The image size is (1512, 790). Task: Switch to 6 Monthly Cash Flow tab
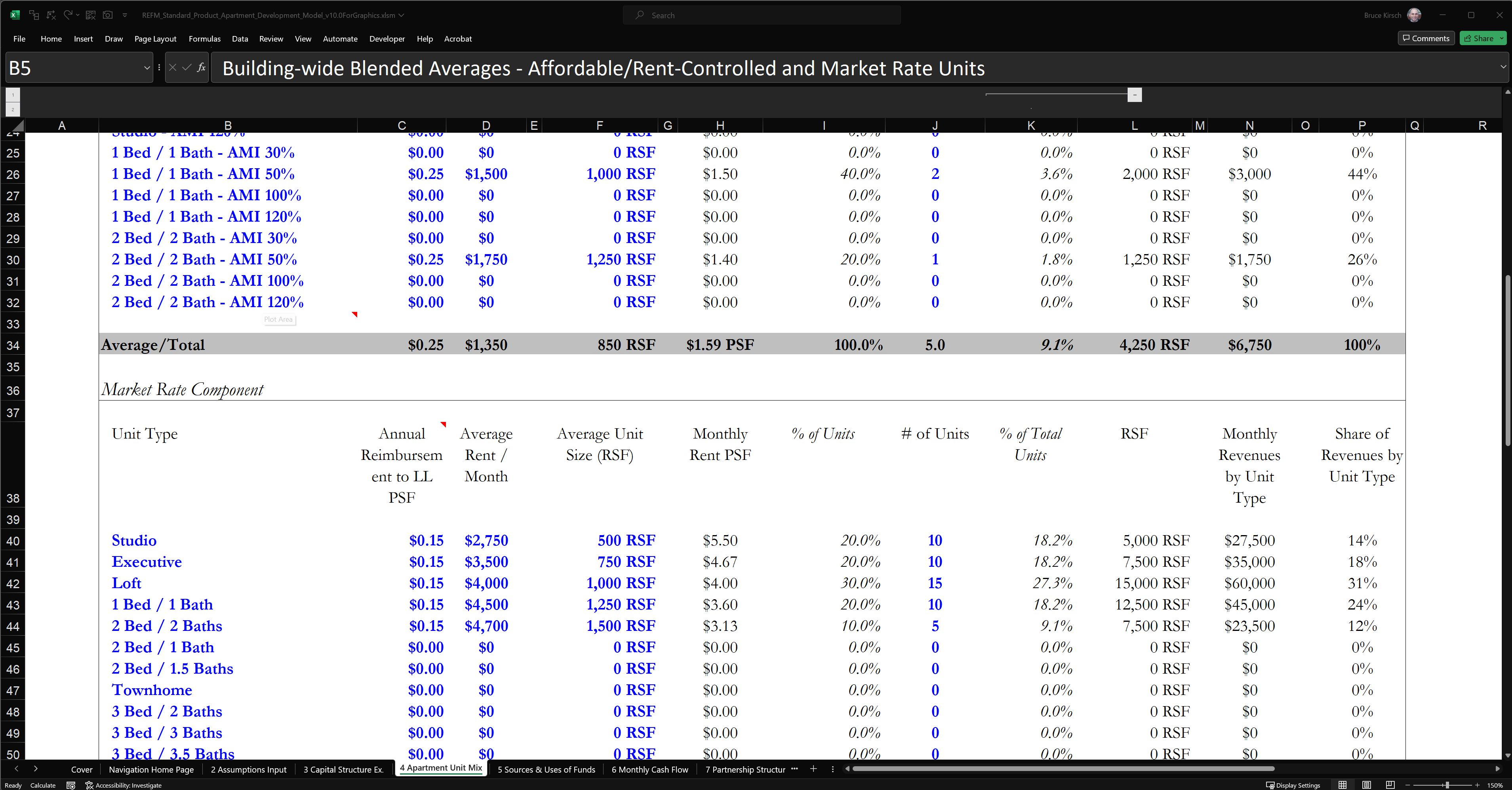(650, 769)
